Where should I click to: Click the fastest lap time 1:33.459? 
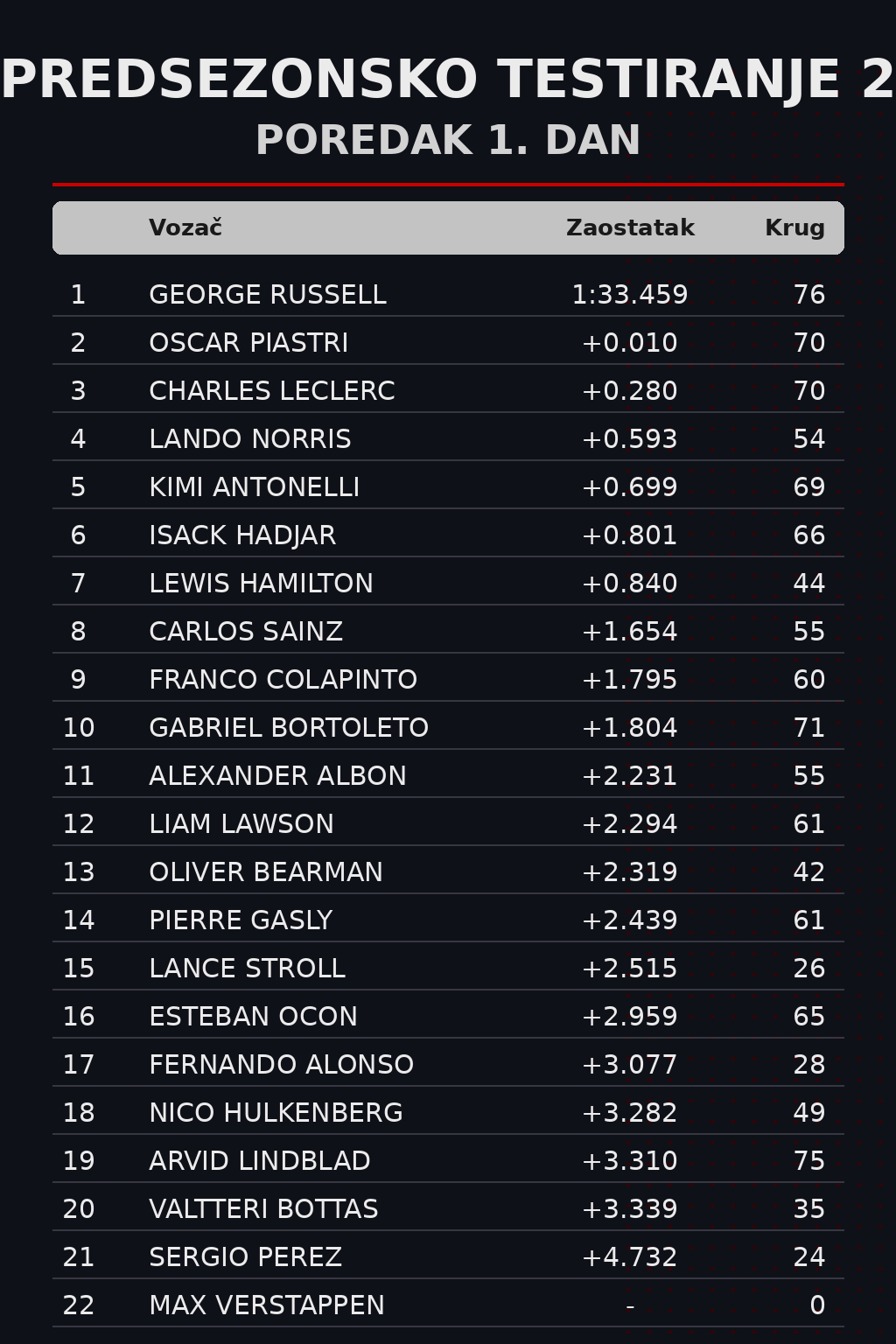[629, 295]
